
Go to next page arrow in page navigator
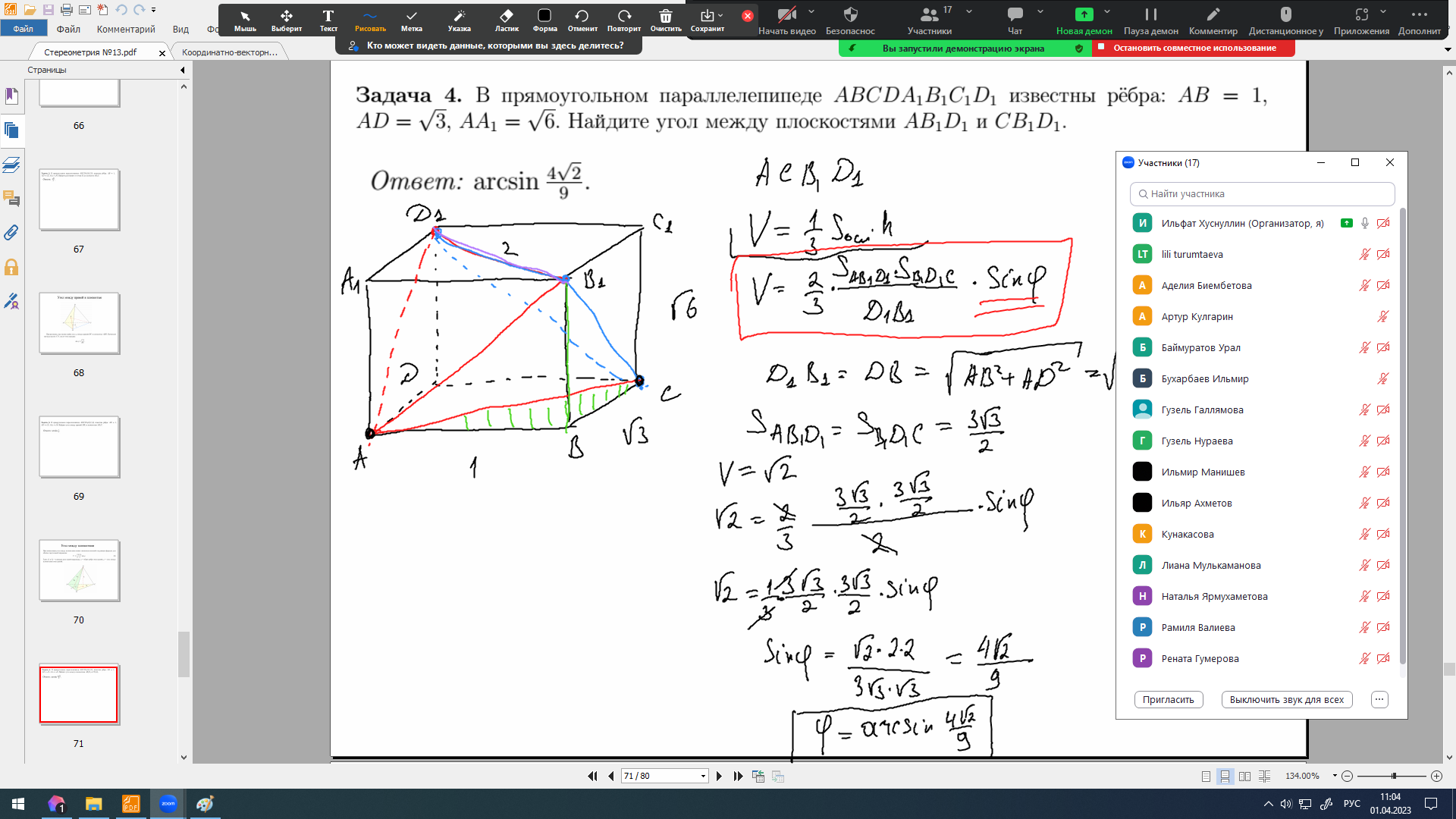719,776
